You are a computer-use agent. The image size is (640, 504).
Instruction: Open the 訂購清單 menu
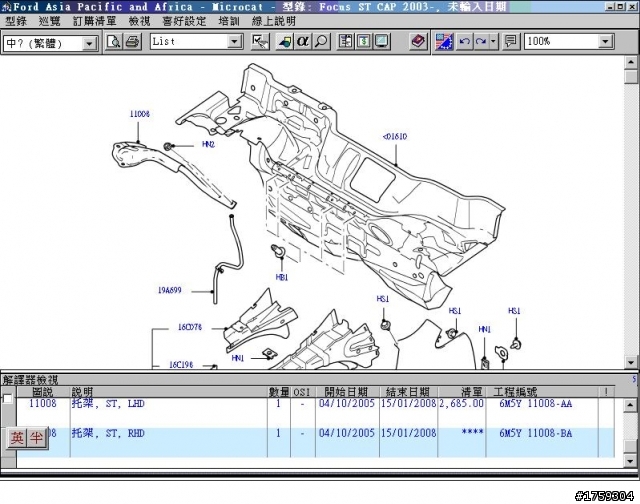[95, 21]
